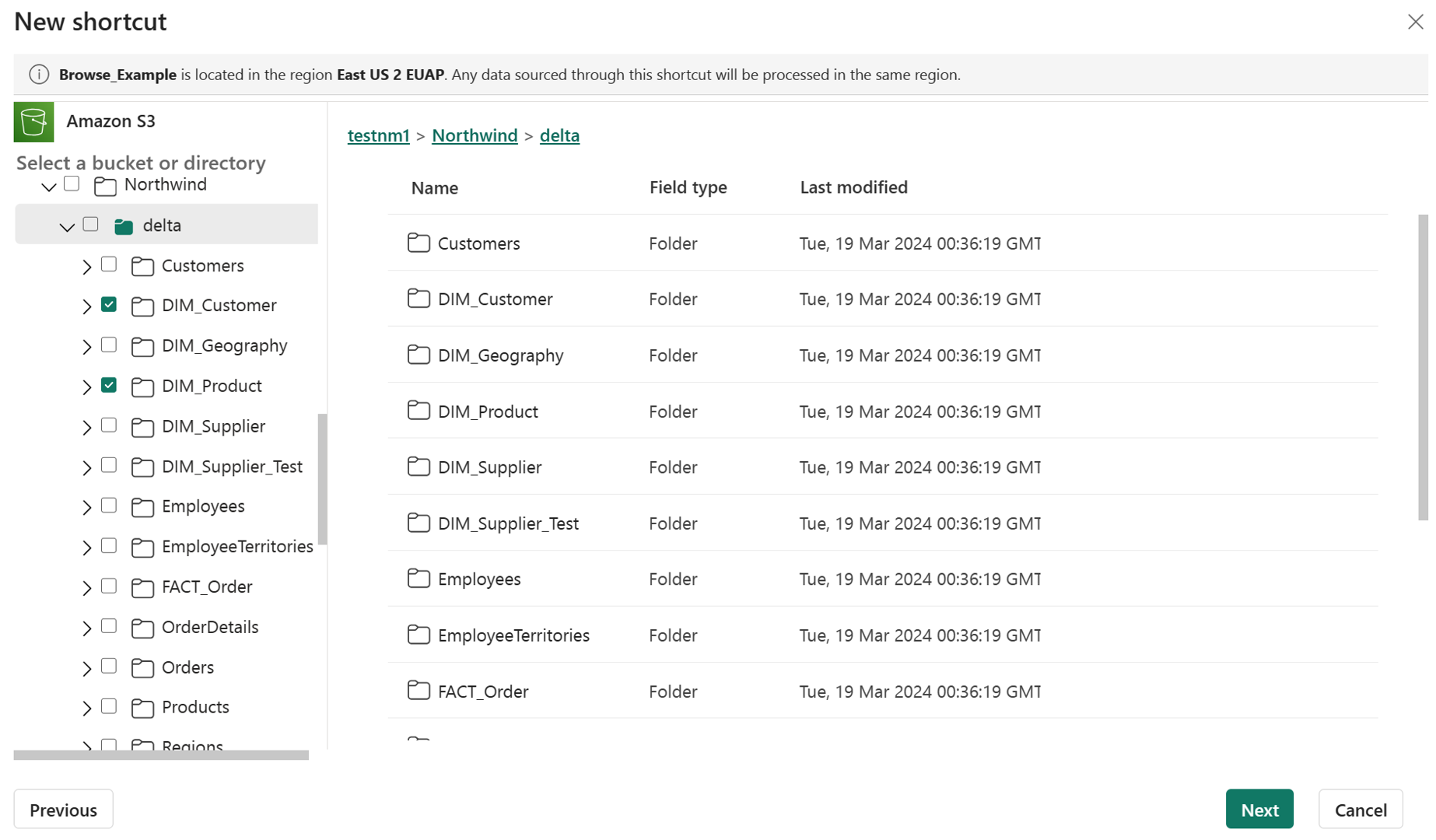Click the Employees folder icon in the file list

(x=419, y=579)
